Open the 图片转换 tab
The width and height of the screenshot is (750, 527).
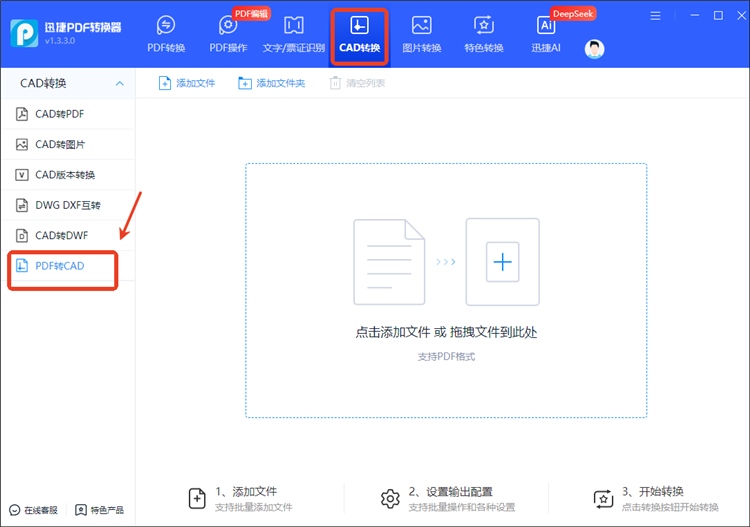pyautogui.click(x=421, y=34)
